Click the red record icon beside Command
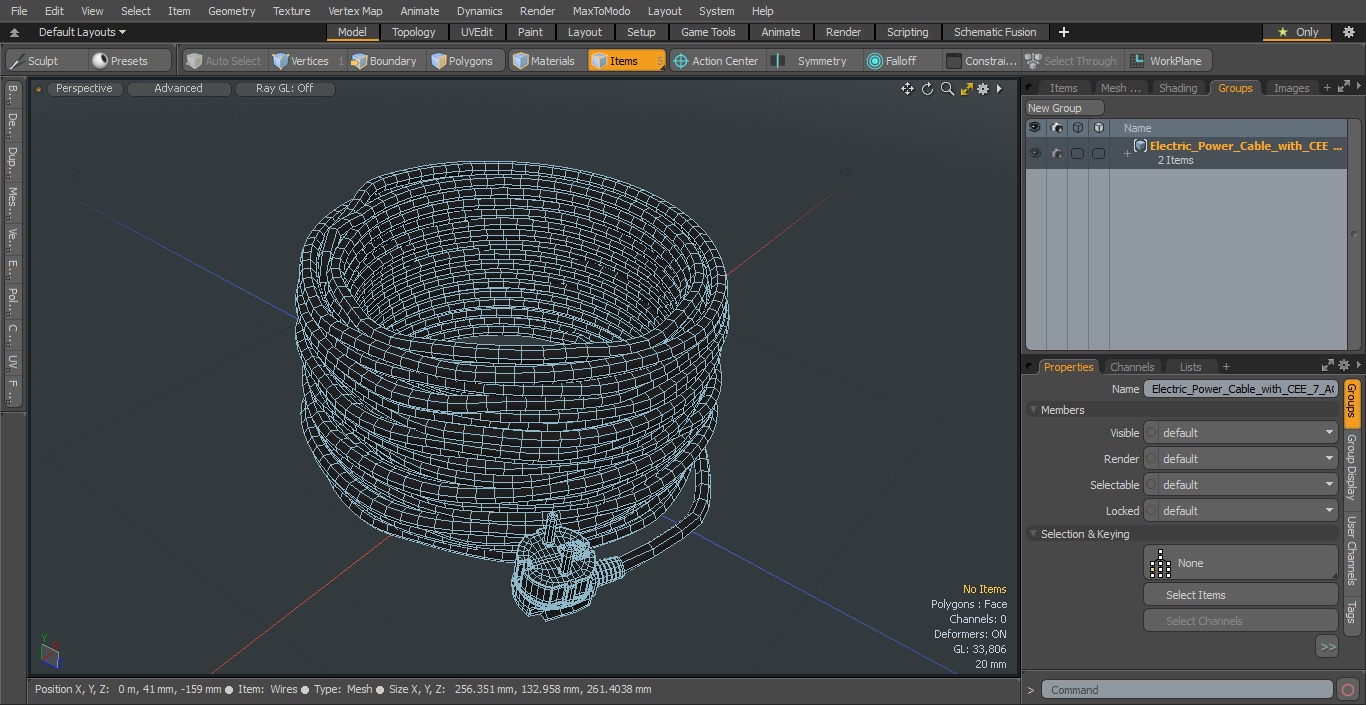The height and width of the screenshot is (705, 1366). (1347, 689)
